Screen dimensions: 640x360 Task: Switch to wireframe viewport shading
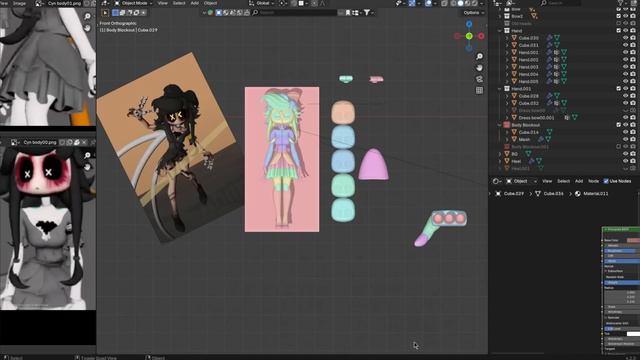(453, 3)
